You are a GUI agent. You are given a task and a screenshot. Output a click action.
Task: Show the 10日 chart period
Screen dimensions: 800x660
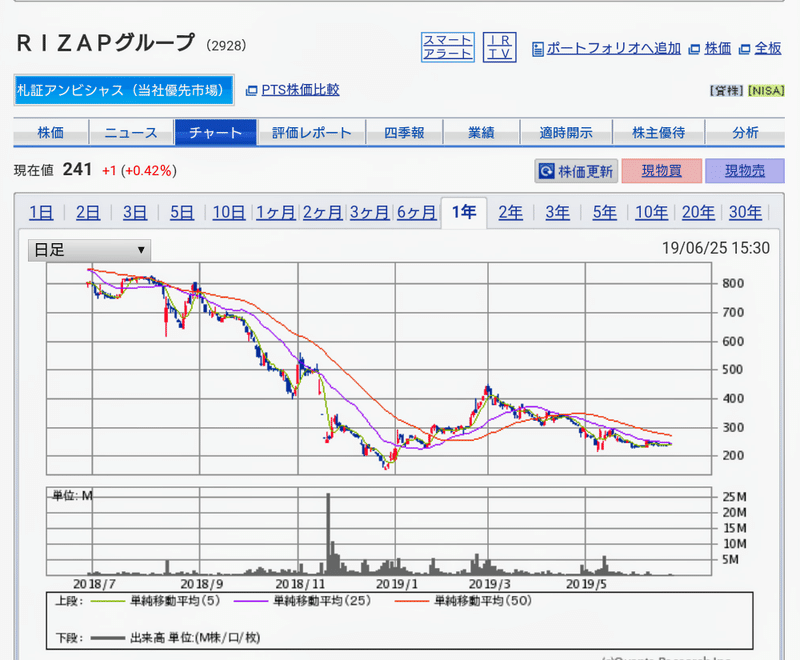pos(229,212)
